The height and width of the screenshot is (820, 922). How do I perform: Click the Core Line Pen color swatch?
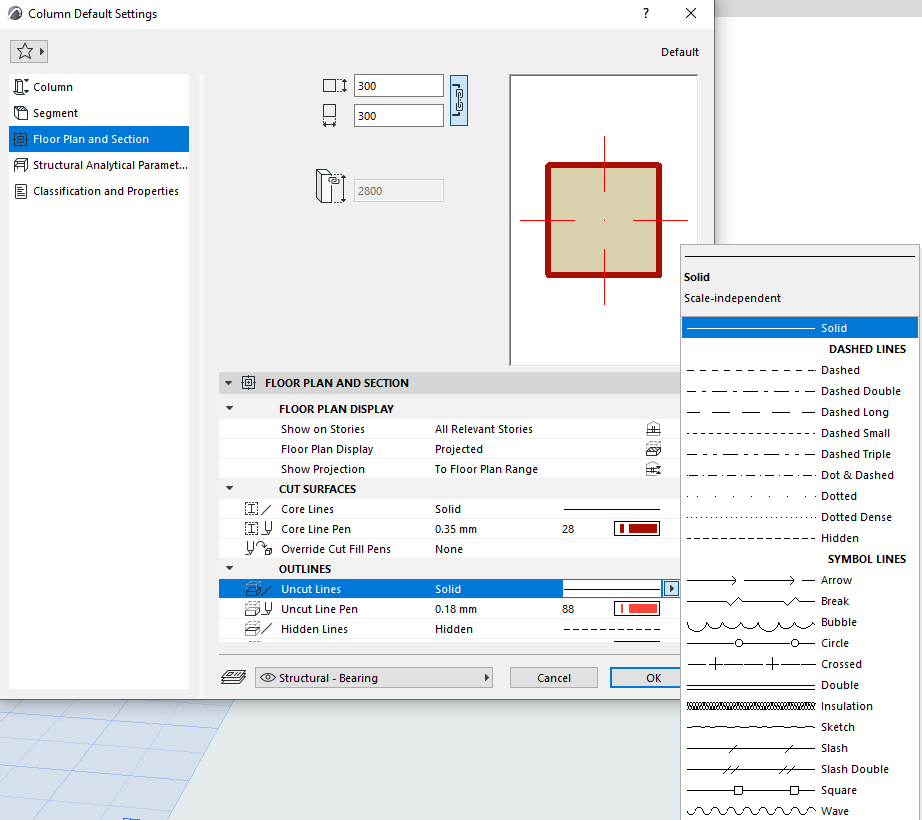[x=636, y=529]
